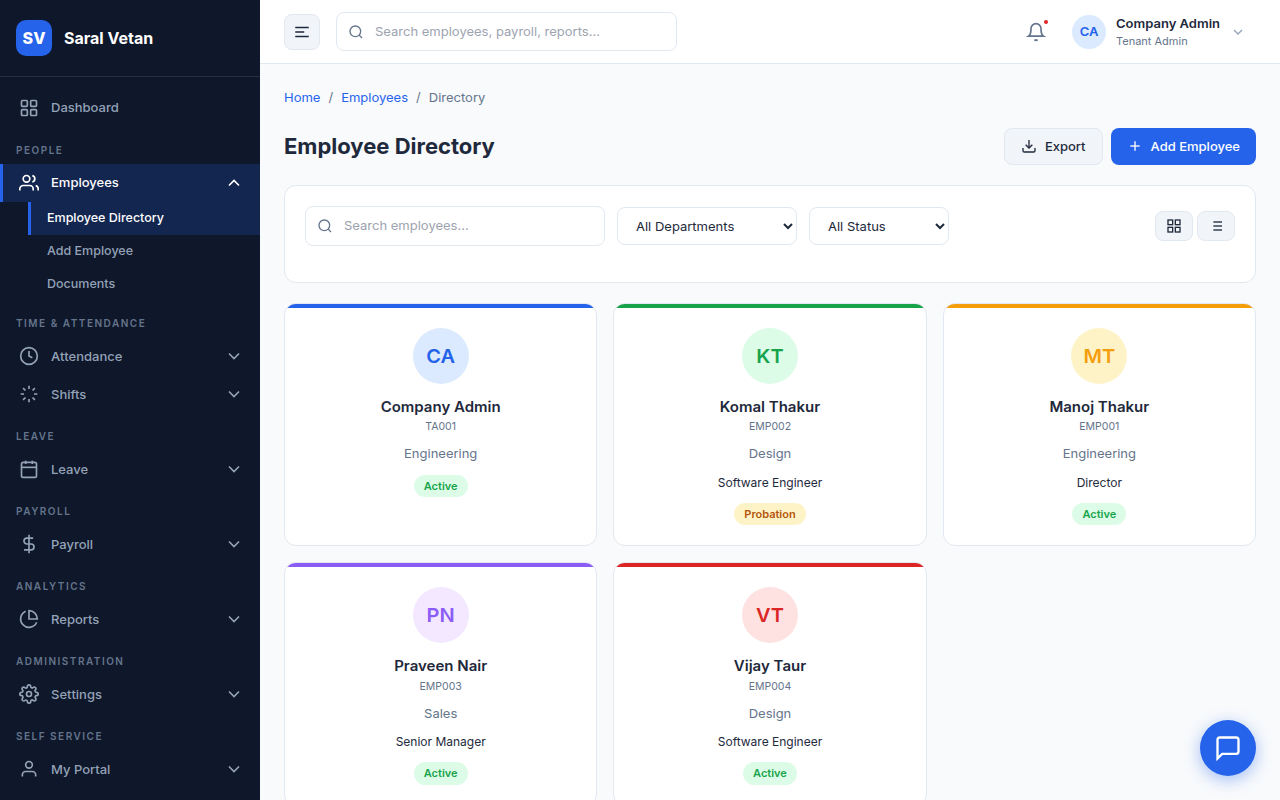Collapse the Employees sidebar section
The image size is (1280, 800).
tap(234, 182)
